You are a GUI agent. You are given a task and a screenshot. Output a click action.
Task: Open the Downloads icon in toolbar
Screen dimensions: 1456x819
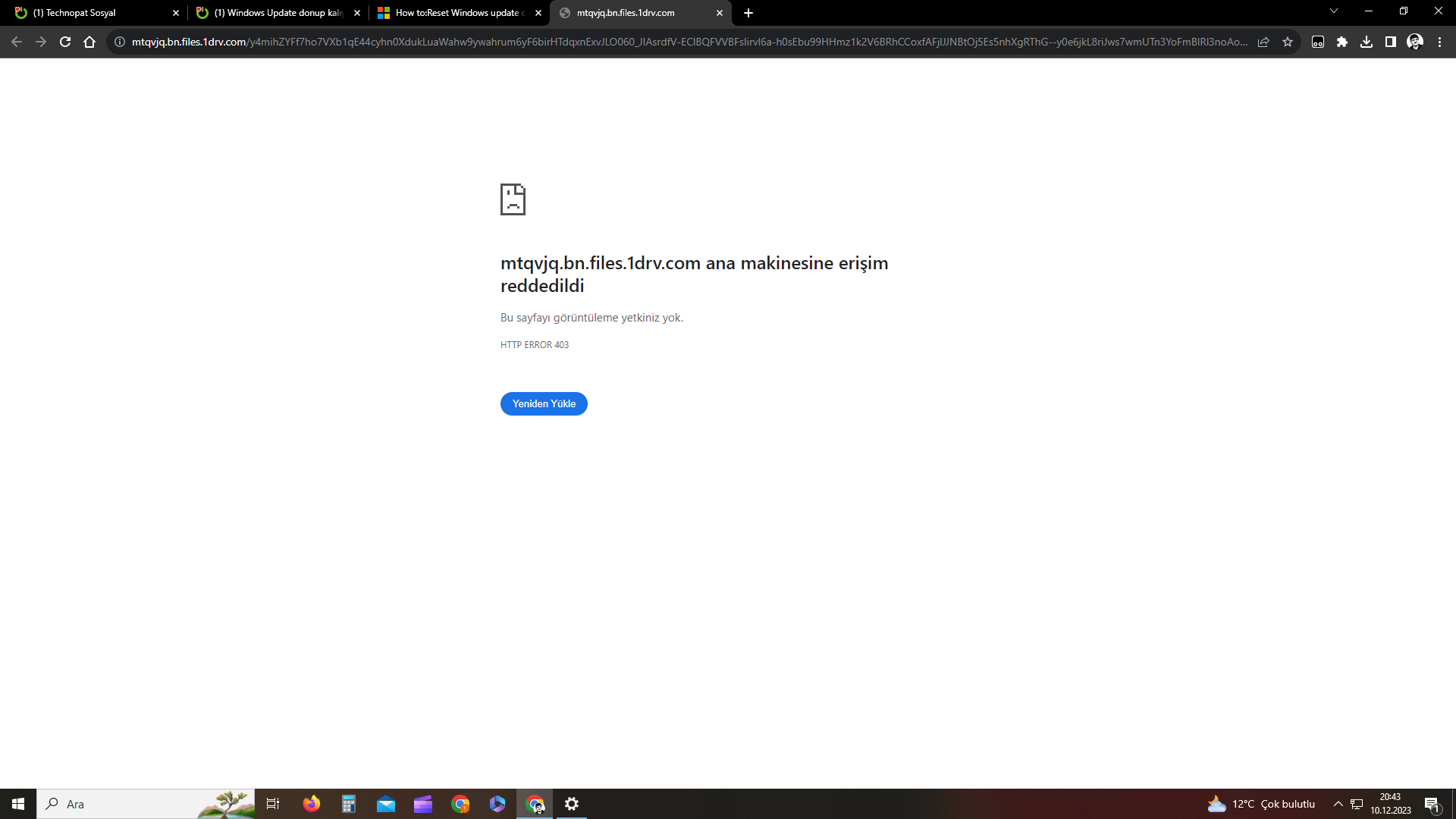coord(1367,42)
